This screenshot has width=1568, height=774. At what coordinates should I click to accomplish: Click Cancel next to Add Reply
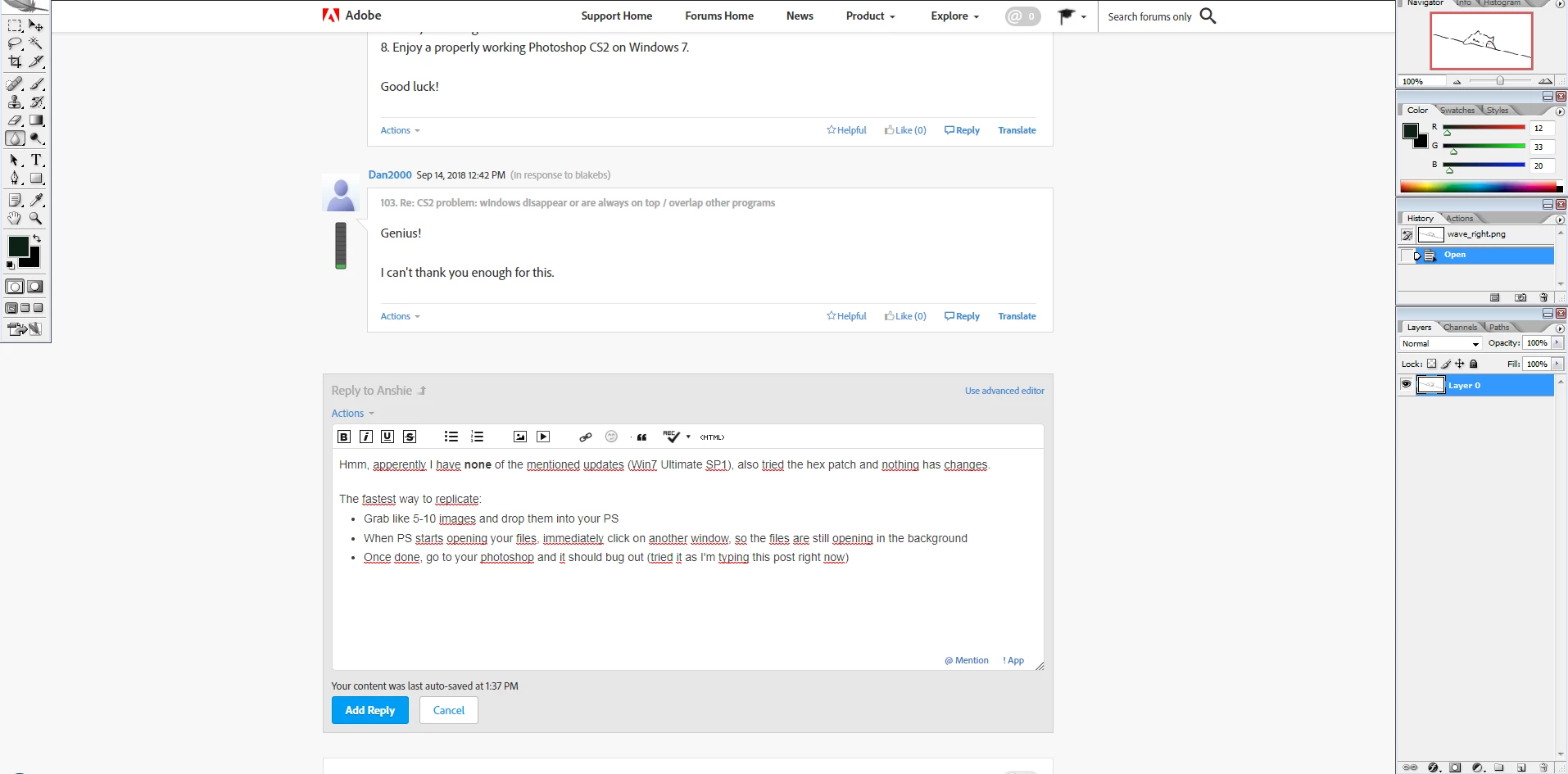[449, 710]
